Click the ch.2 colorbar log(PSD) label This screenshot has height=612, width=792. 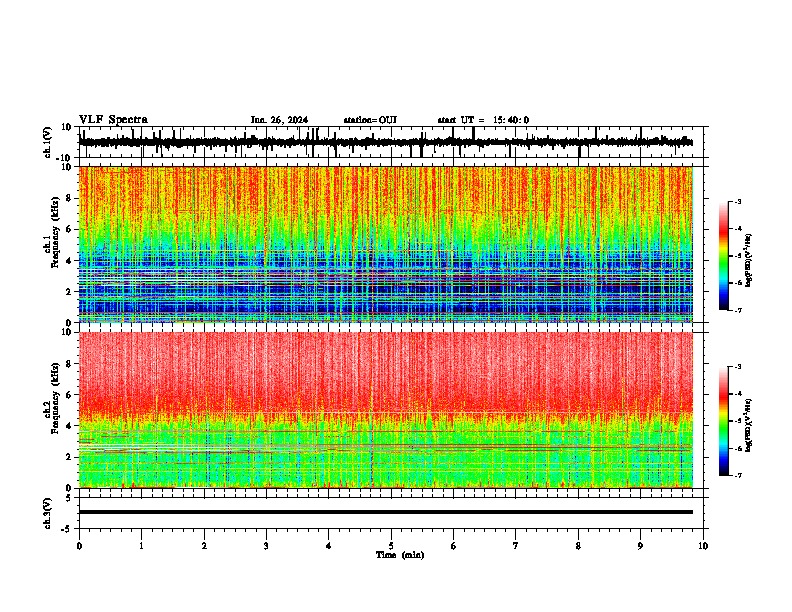pos(748,425)
